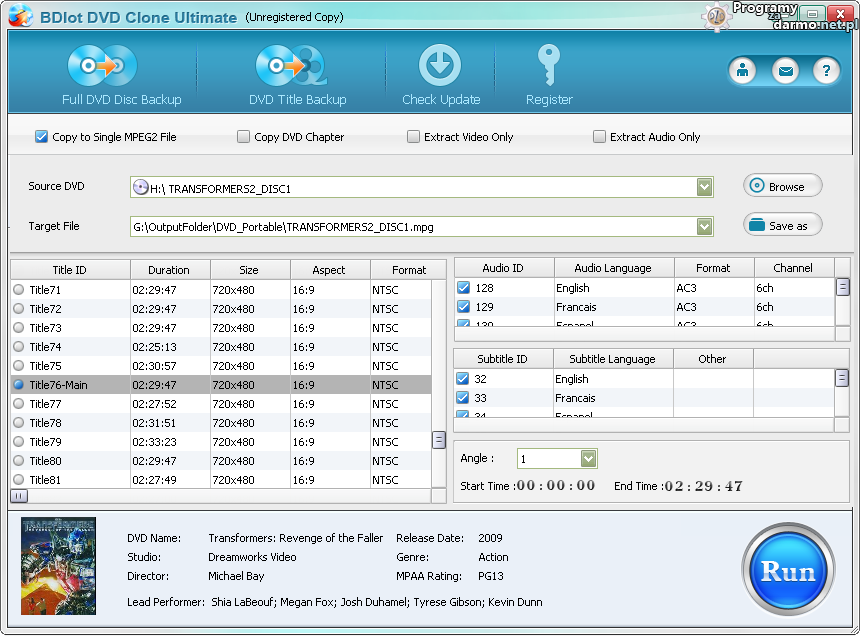Click the Check Update download icon
This screenshot has width=860, height=637.
[440, 66]
